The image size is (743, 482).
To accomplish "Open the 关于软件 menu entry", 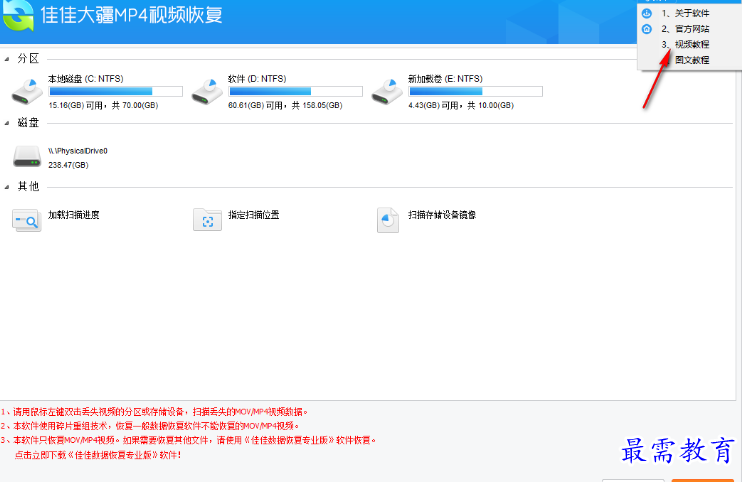I will pyautogui.click(x=685, y=13).
